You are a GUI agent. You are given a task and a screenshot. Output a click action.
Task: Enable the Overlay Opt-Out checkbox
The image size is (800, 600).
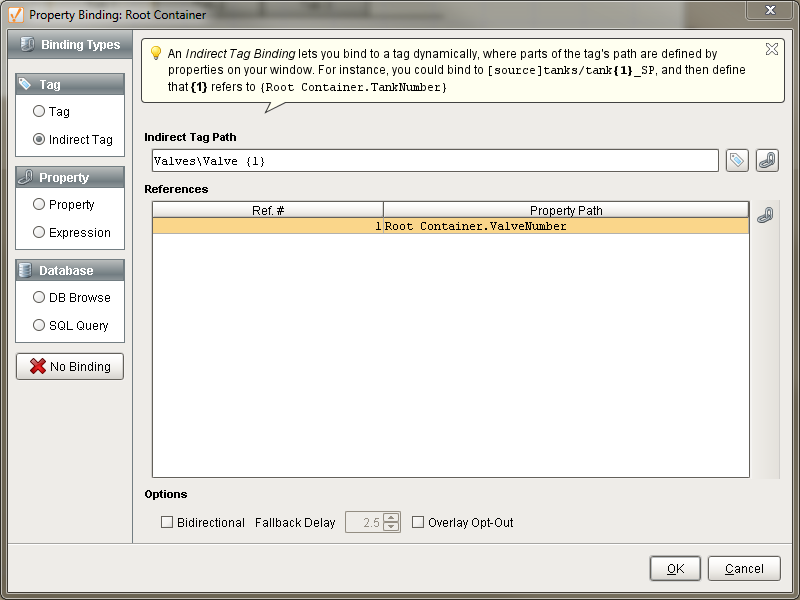(418, 522)
